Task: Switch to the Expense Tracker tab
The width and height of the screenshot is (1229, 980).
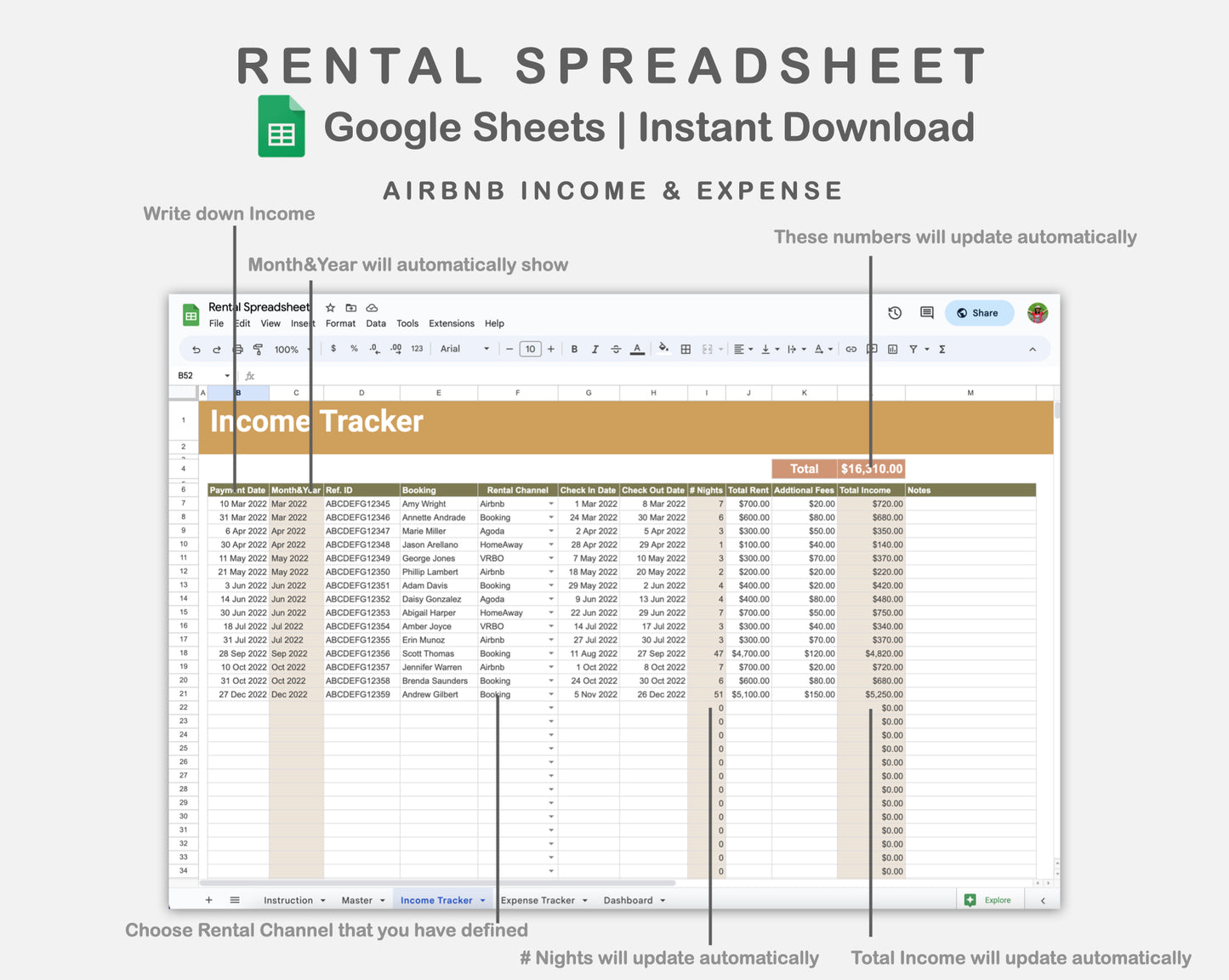Action: tap(538, 900)
